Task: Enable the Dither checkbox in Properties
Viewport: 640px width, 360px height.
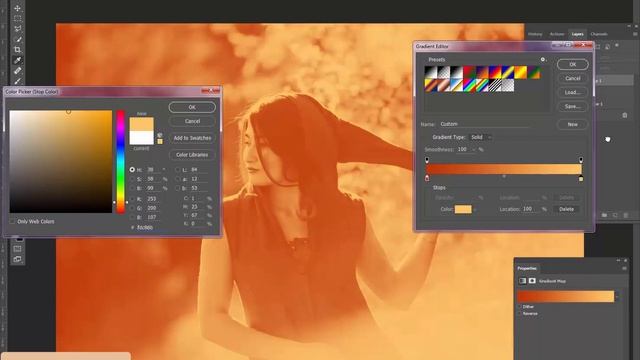Action: pyautogui.click(x=520, y=307)
